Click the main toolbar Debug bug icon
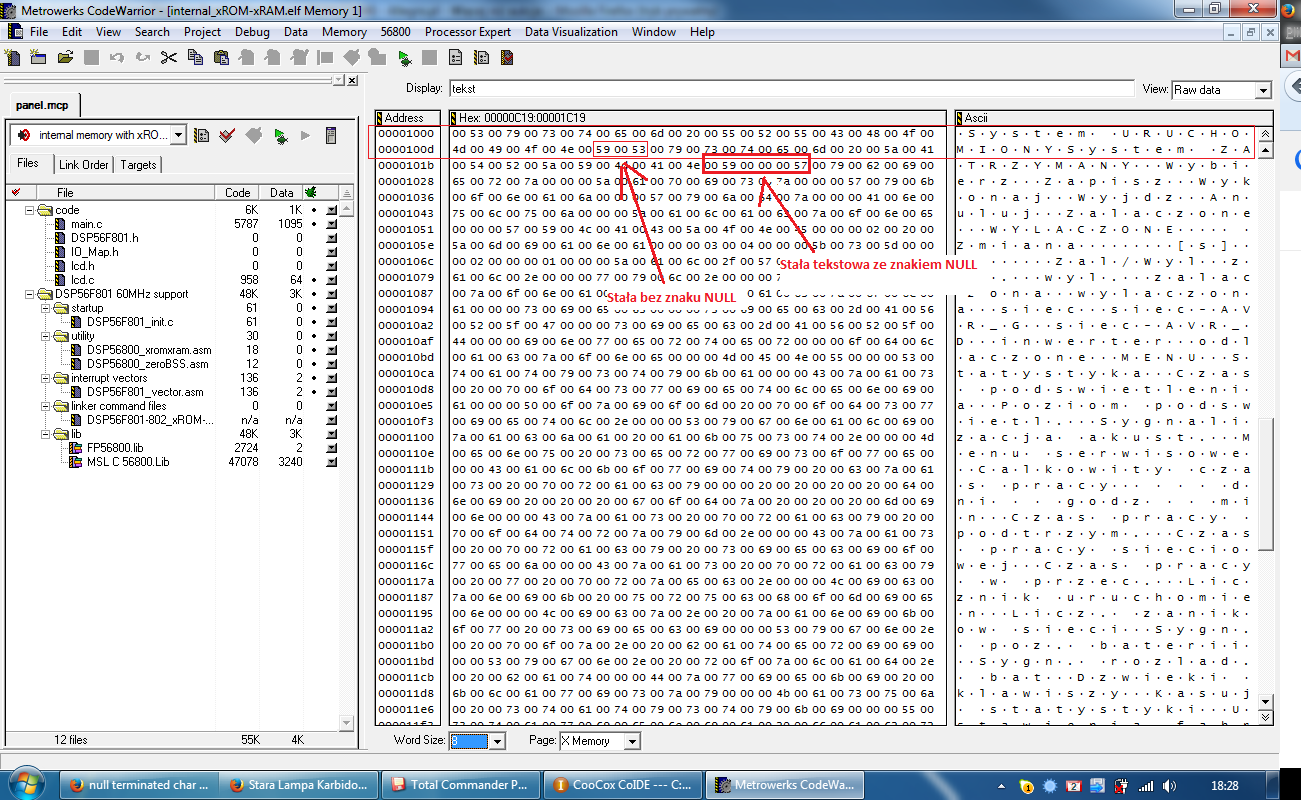The image size is (1301, 800). 403,57
